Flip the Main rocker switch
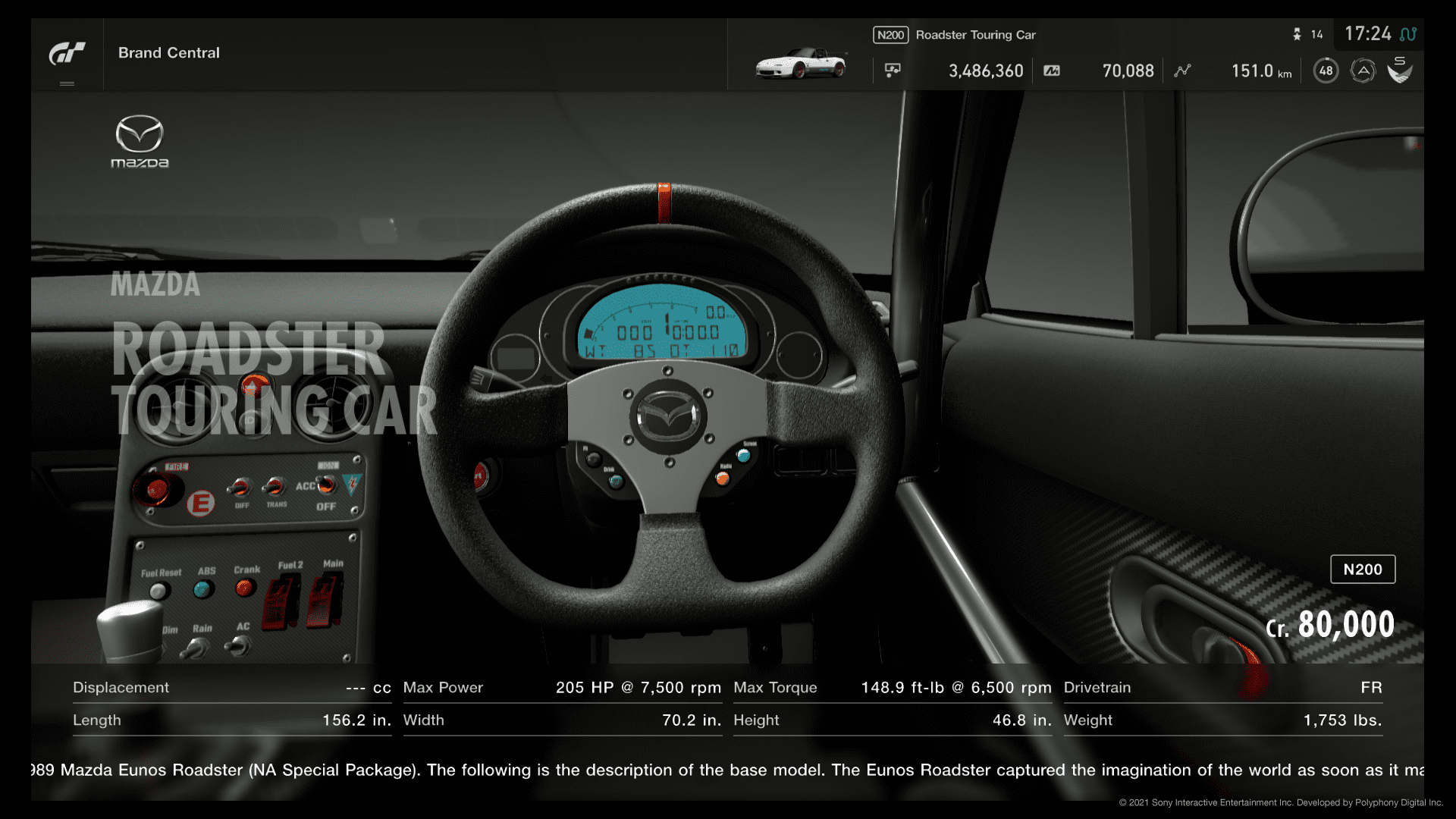 [325, 600]
